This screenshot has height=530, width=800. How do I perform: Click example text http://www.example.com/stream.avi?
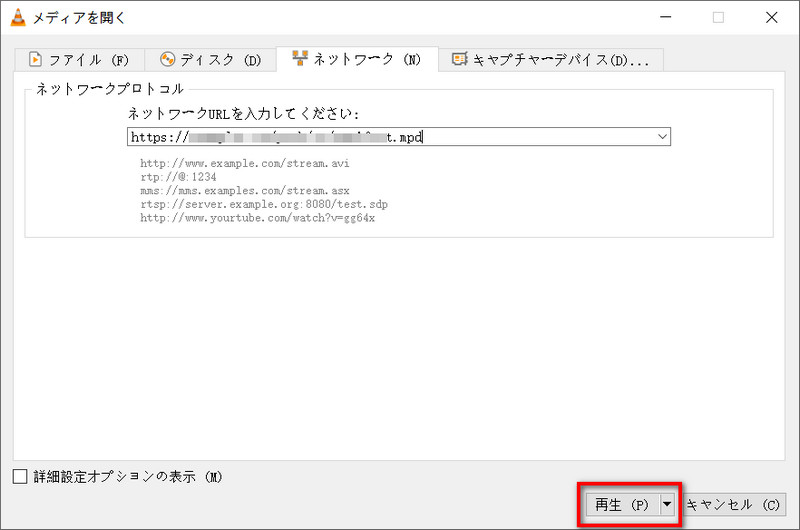tap(244, 163)
